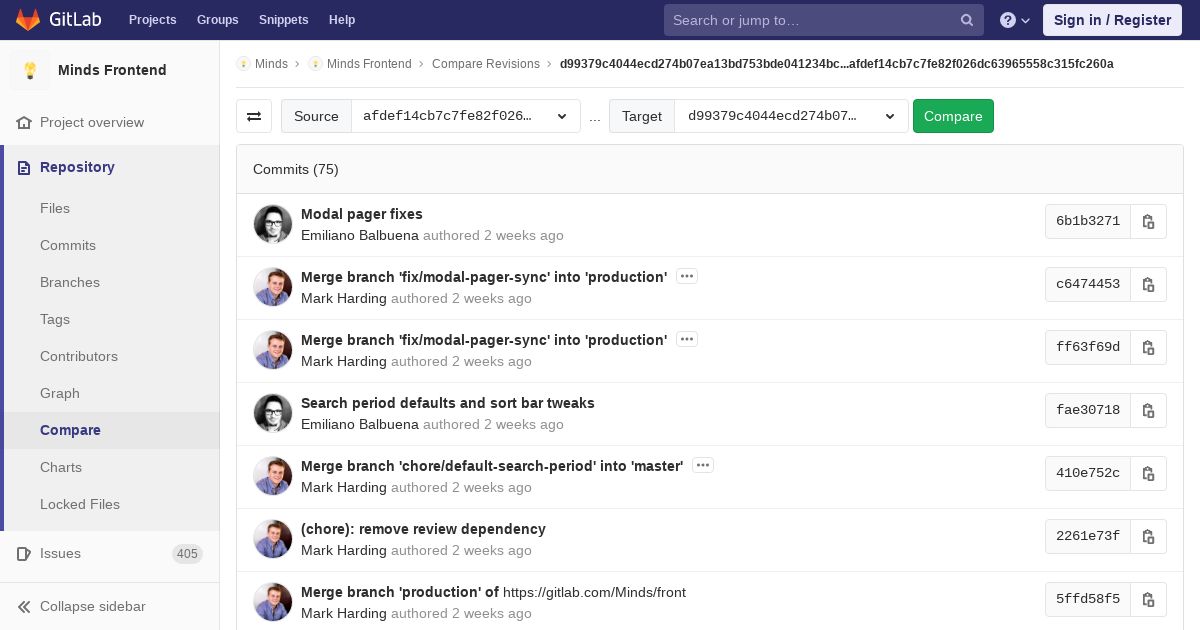Open the Modal pager fixes commit
This screenshot has width=1200, height=630.
(x=362, y=214)
